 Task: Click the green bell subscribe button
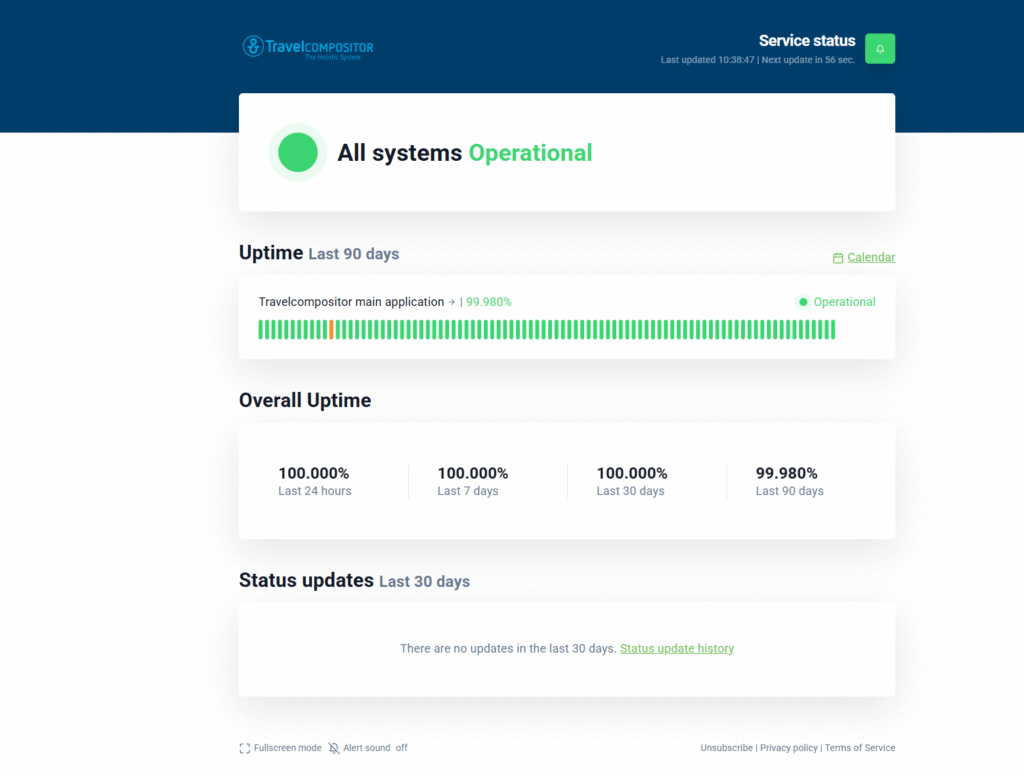click(x=880, y=48)
